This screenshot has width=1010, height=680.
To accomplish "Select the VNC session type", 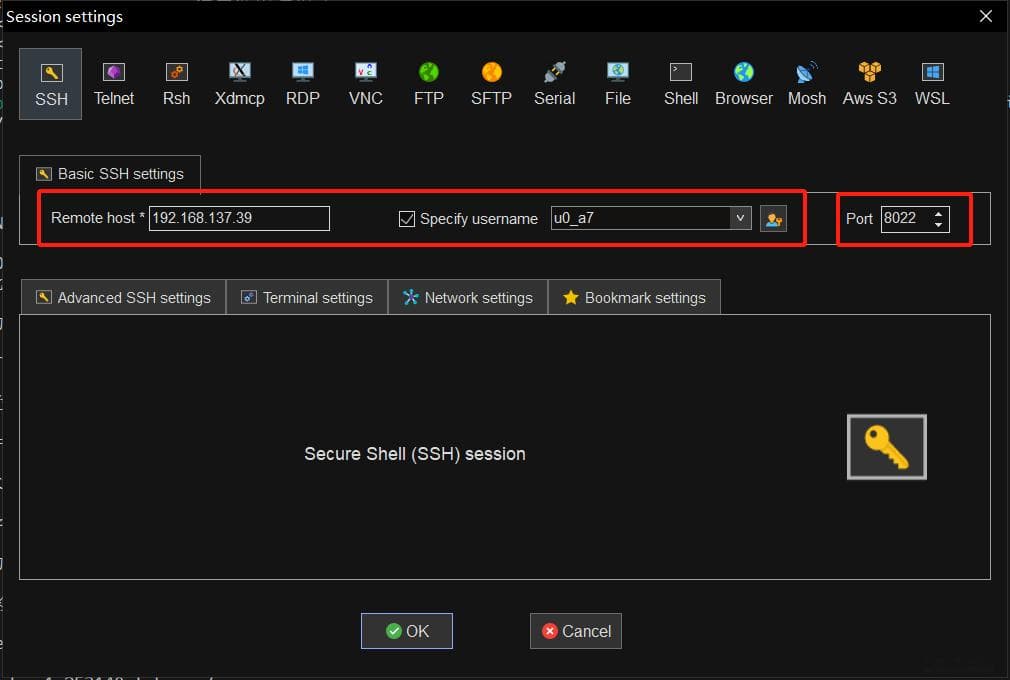I will point(366,84).
